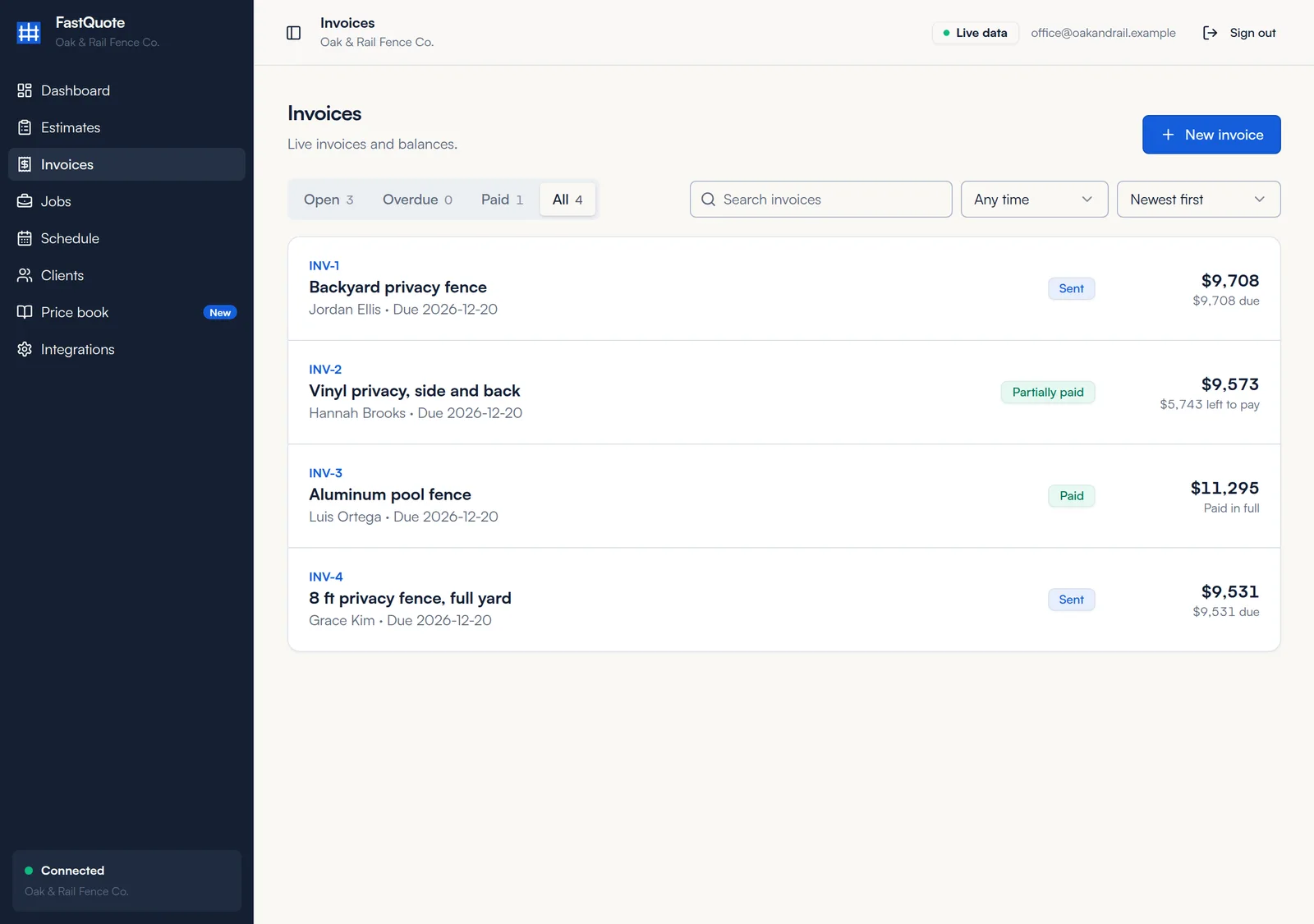Click the Sent badge on Backyard privacy fence
Viewport: 1314px width, 924px height.
[x=1071, y=288]
